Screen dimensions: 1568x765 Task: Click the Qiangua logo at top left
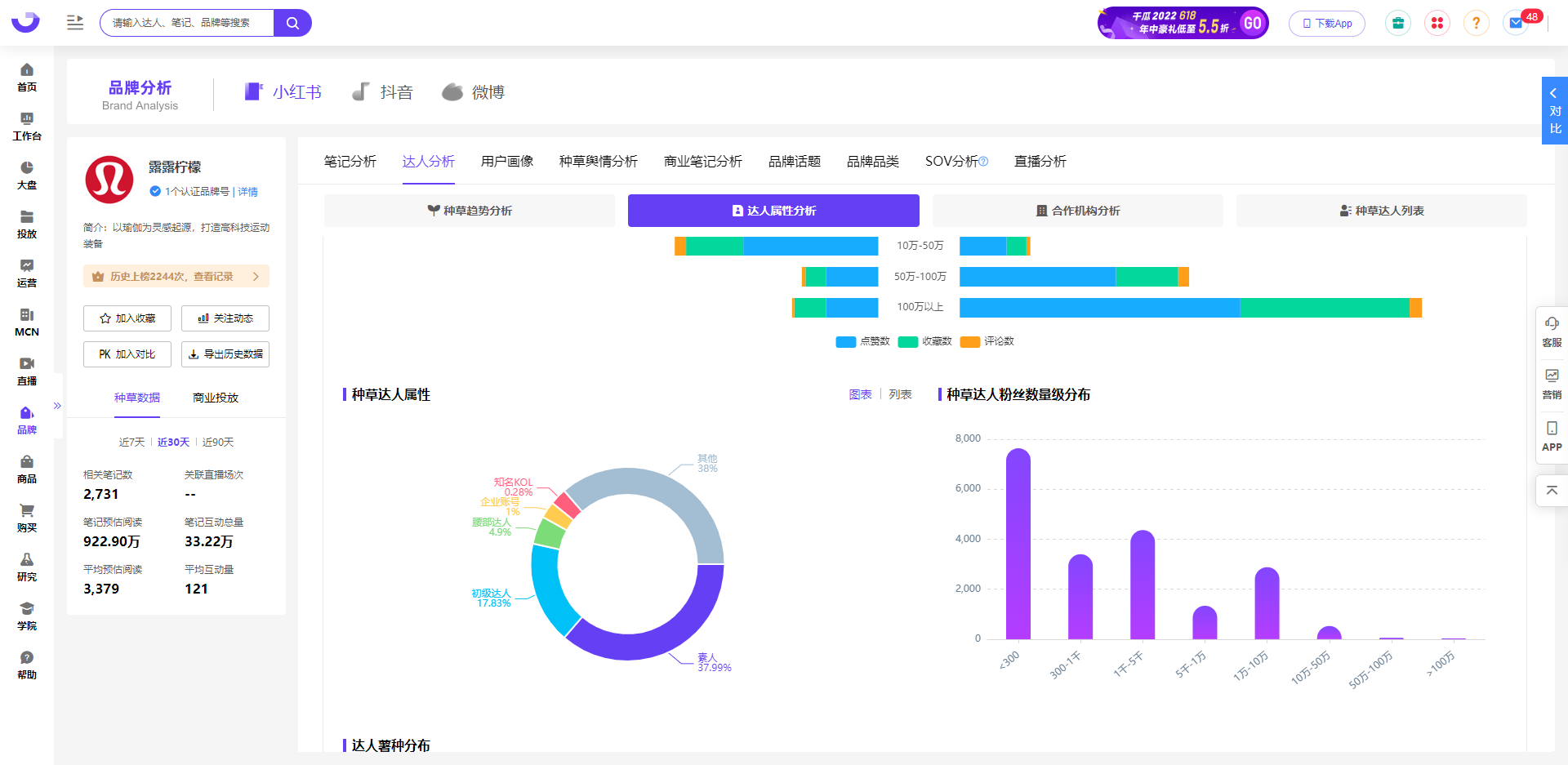click(25, 22)
